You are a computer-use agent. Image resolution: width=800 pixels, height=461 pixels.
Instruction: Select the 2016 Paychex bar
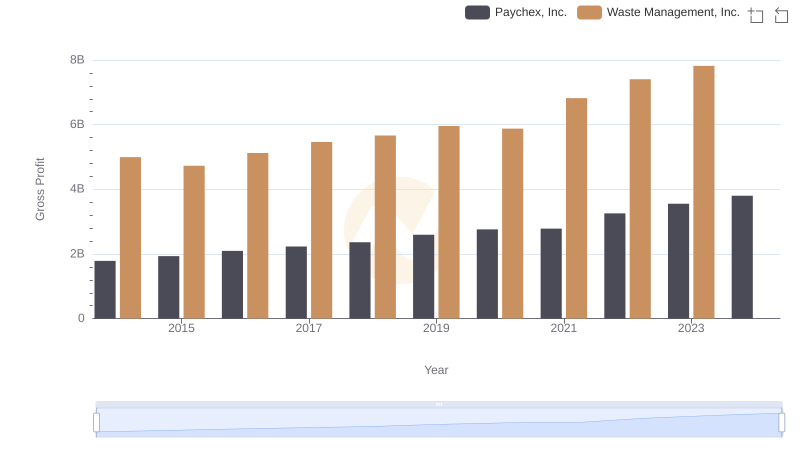(x=233, y=285)
